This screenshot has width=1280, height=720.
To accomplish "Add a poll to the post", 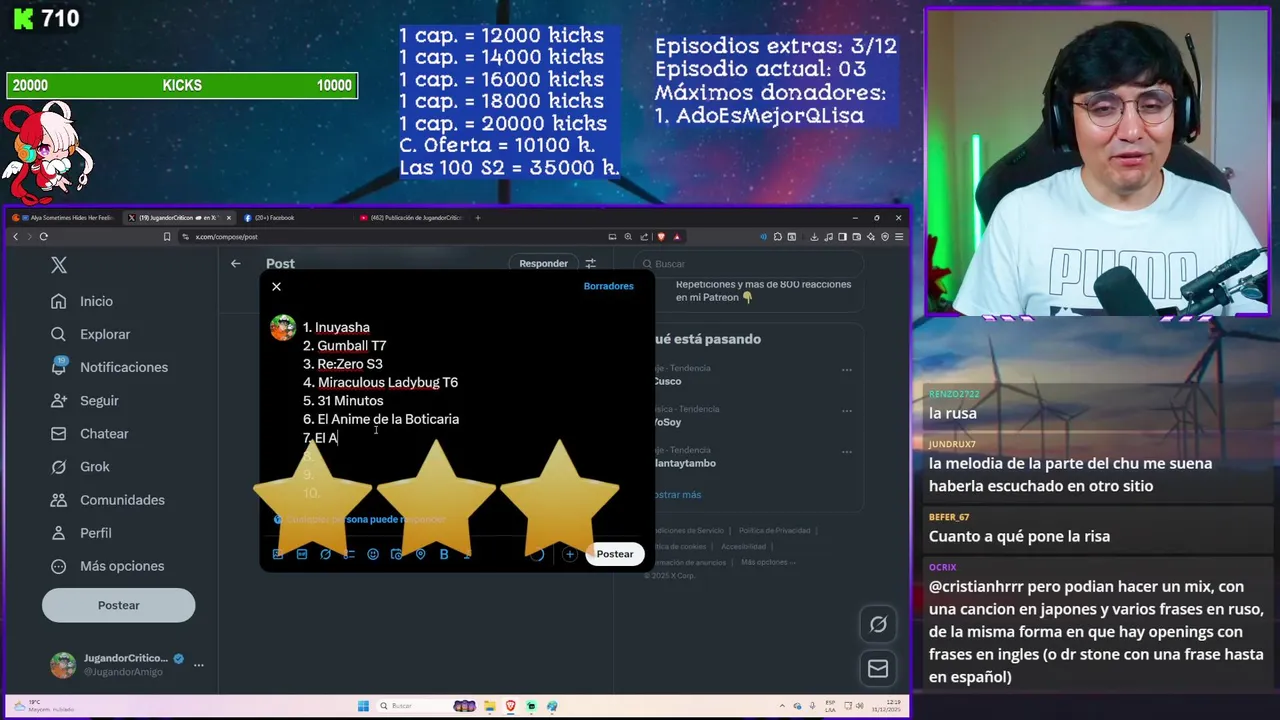I will coord(349,554).
